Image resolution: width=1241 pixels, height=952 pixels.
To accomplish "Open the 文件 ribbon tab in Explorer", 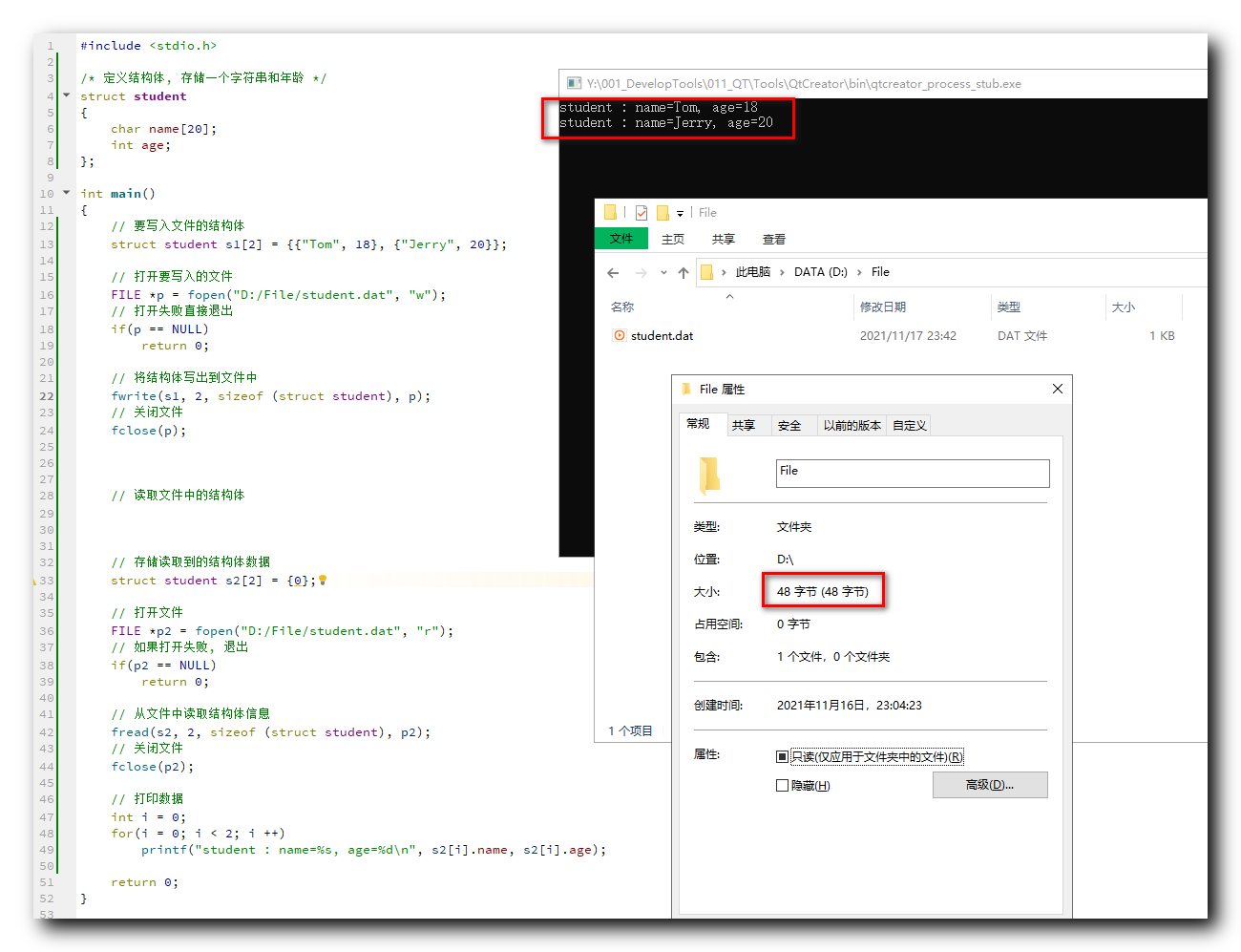I will (621, 239).
